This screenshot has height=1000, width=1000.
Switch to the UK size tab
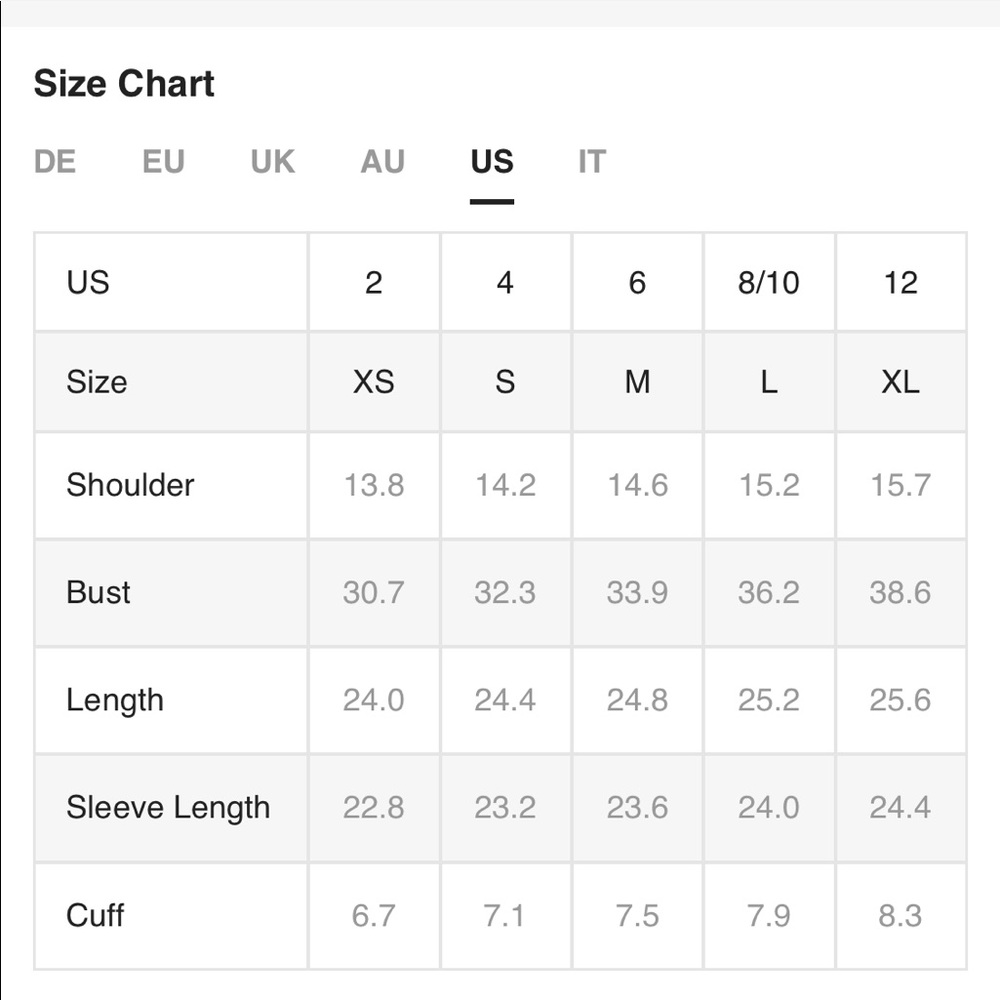click(273, 161)
